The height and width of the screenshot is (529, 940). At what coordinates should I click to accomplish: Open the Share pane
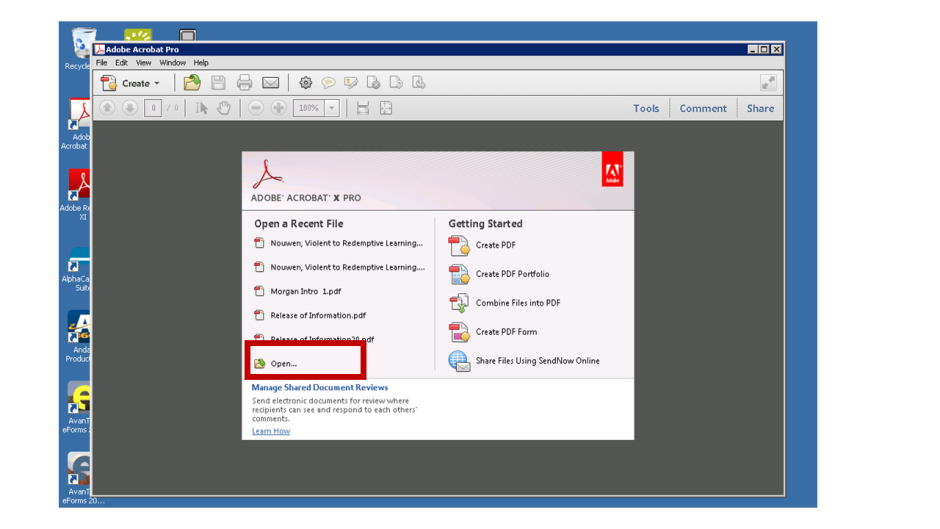[x=760, y=109]
